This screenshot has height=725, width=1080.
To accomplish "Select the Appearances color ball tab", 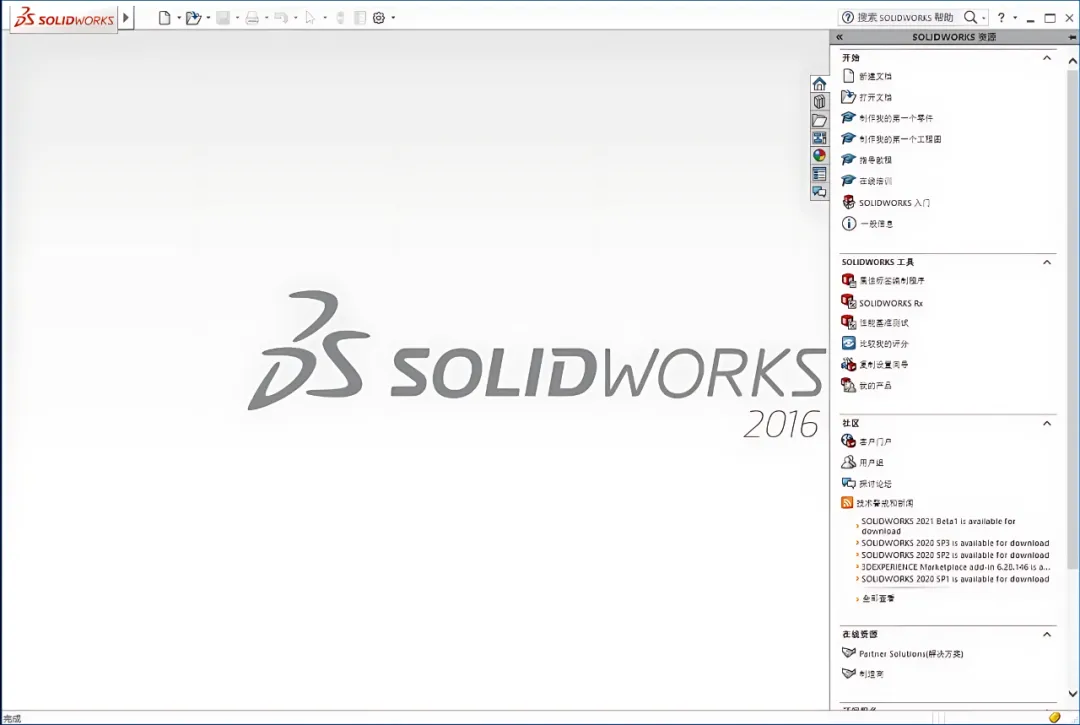I will point(819,156).
